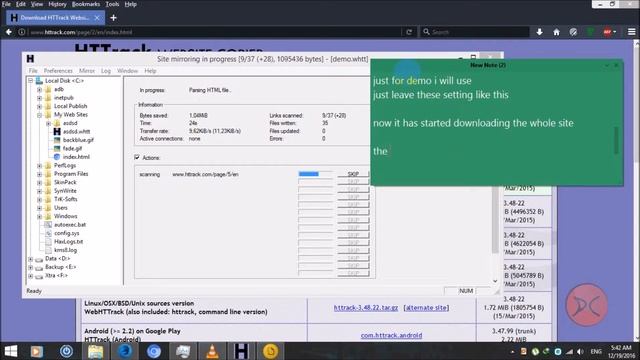Open HTTrack Help menu

pyautogui.click(x=150, y=71)
